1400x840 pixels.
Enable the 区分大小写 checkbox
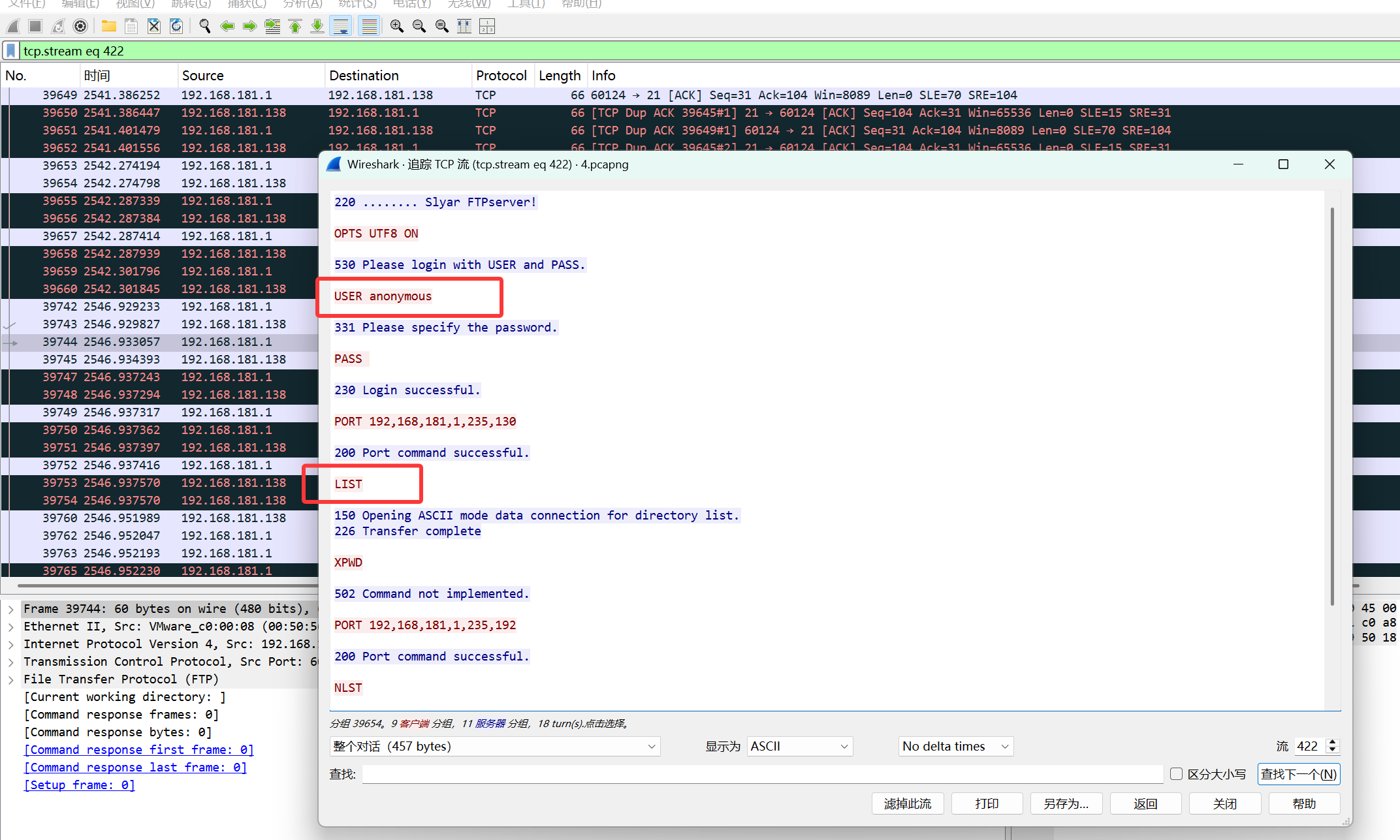pyautogui.click(x=1176, y=774)
